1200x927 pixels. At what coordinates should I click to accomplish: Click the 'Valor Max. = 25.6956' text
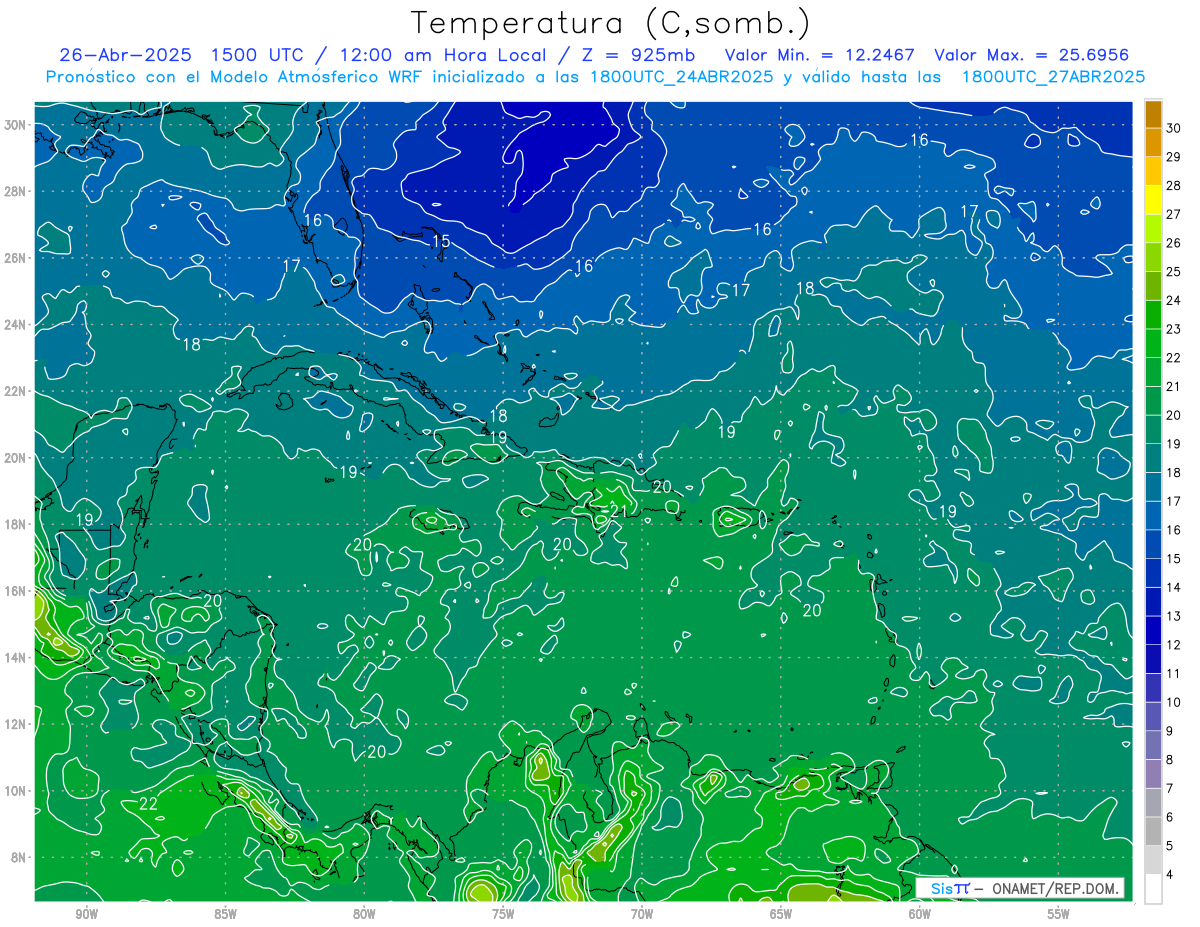pos(1032,55)
